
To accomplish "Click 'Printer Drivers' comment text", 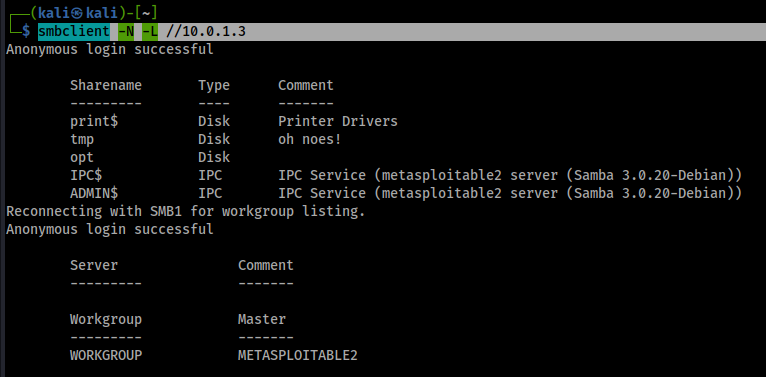I will click(x=338, y=121).
